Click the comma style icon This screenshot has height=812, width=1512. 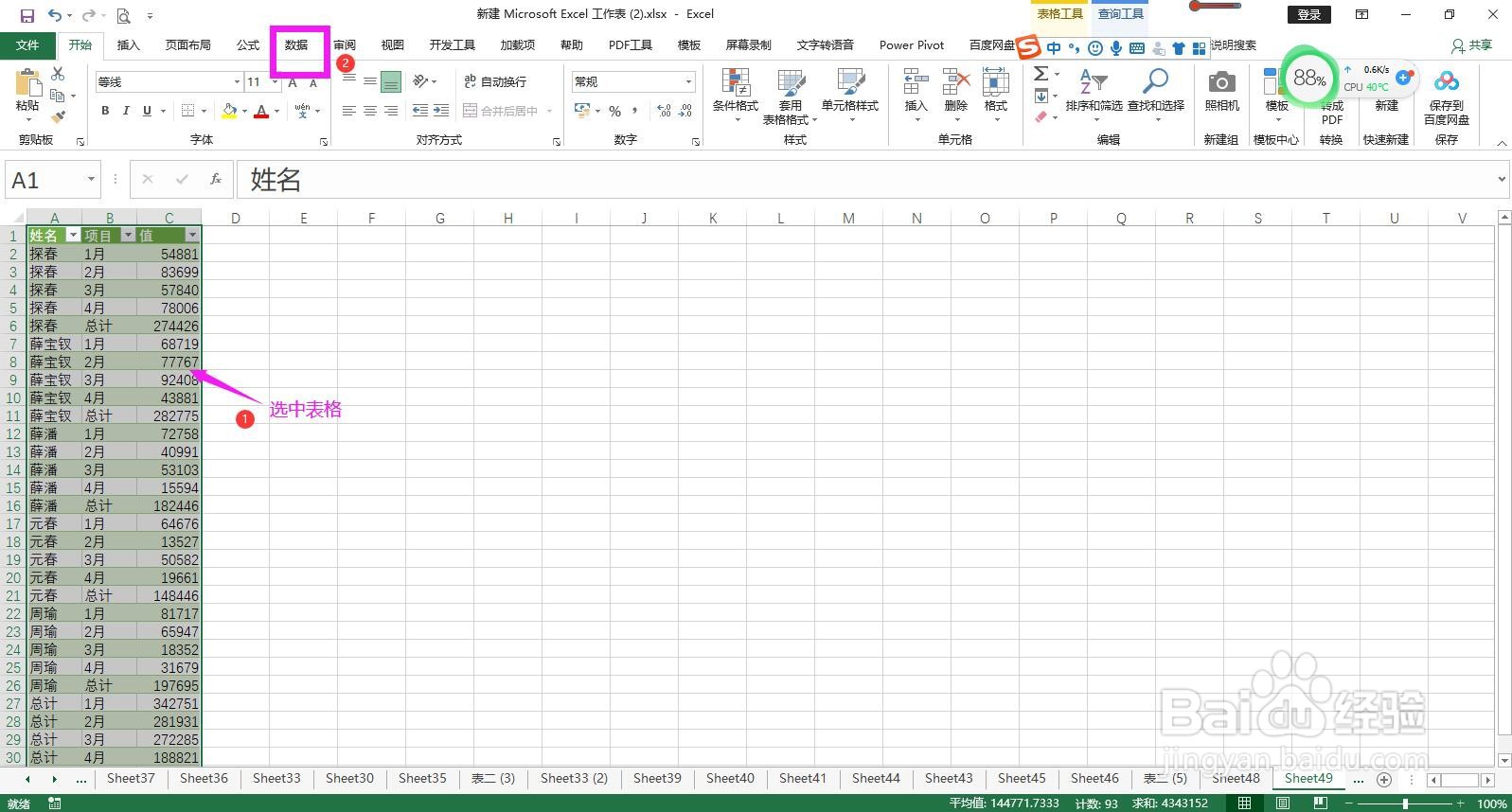point(634,112)
